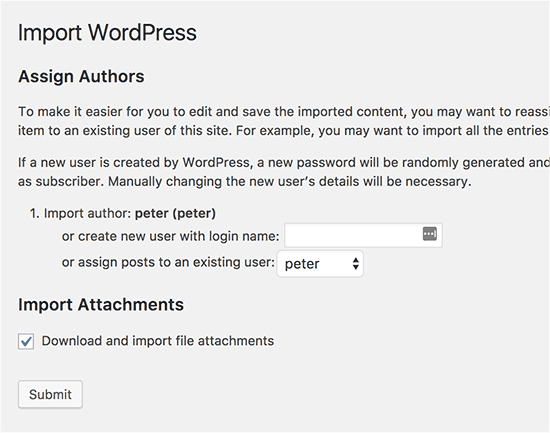Open the existing user dropdown showing peter
Screen dimensions: 550x433
(x=320, y=264)
